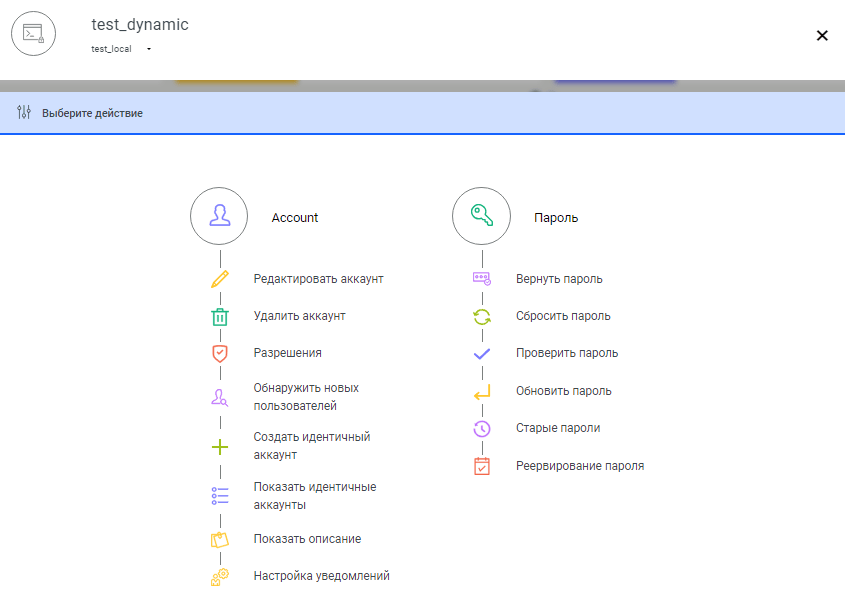Open Старые пароли
Viewport: 845px width, 615px height.
558,428
